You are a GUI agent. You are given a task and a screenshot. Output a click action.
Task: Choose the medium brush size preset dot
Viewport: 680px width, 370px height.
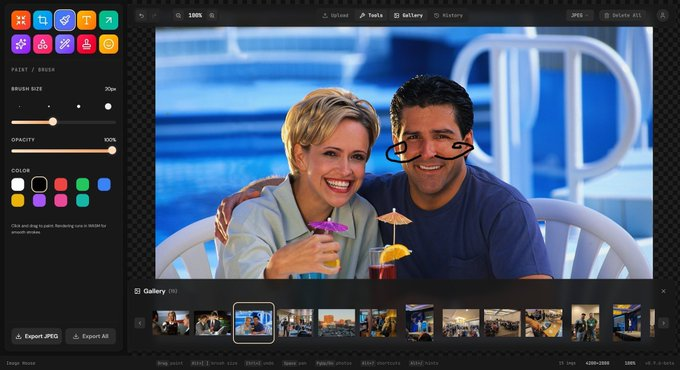click(x=78, y=106)
